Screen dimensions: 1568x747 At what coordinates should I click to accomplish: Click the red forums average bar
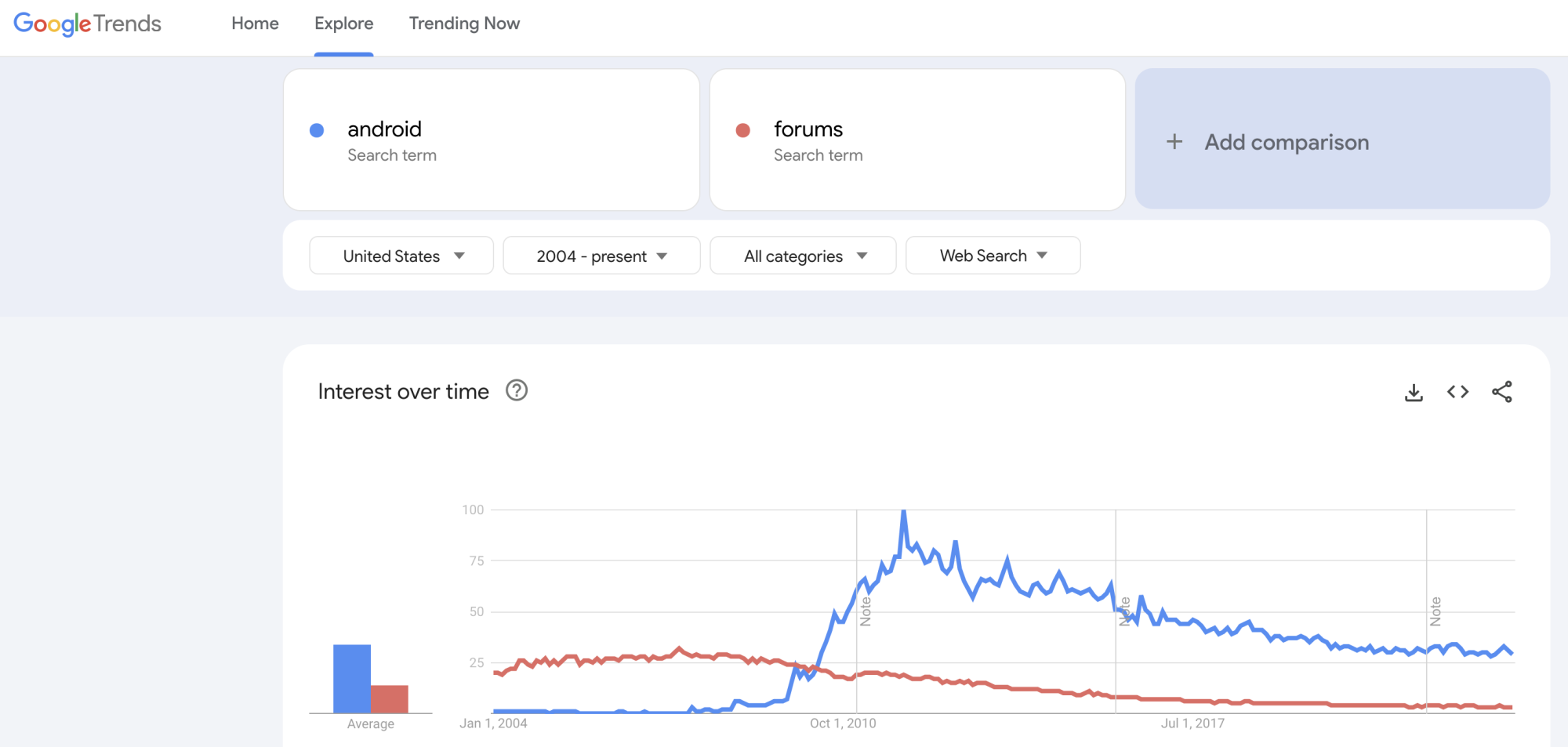[x=390, y=699]
